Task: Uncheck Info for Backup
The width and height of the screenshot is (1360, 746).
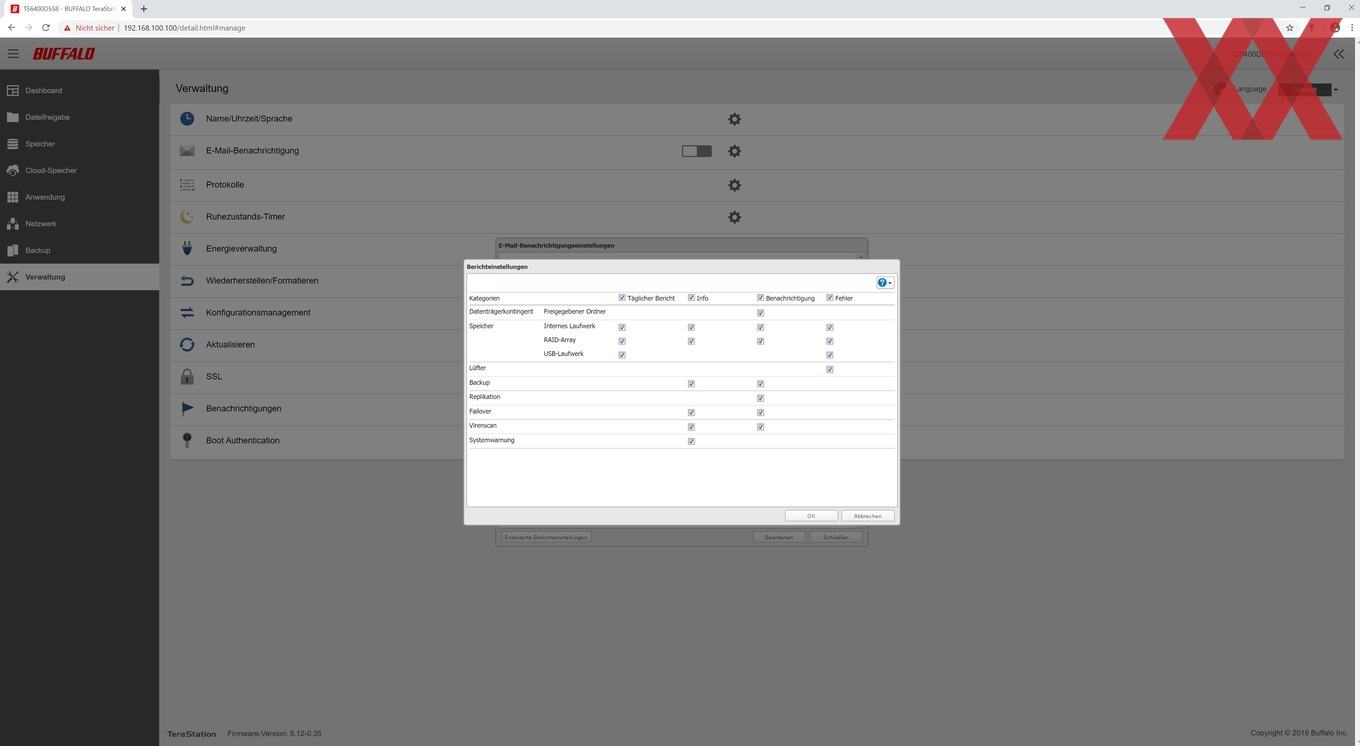Action: click(691, 384)
